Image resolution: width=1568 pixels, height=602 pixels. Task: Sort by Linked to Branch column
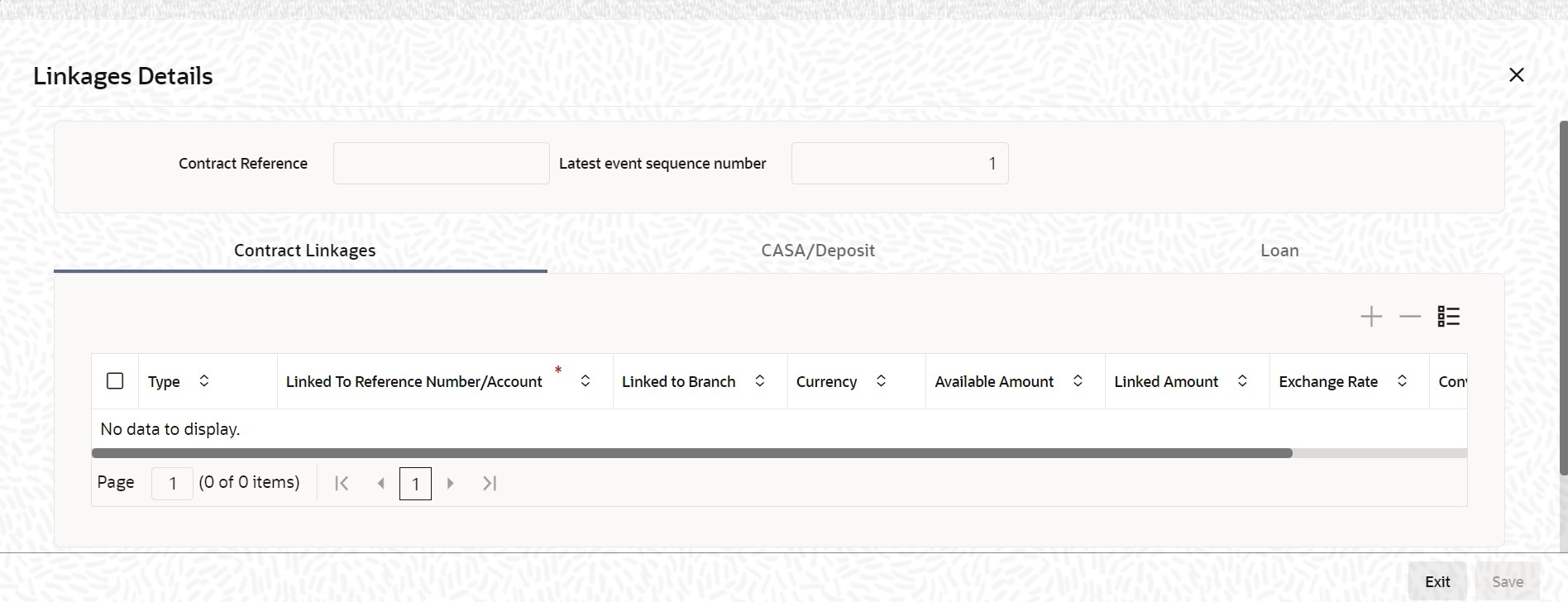pyautogui.click(x=760, y=380)
